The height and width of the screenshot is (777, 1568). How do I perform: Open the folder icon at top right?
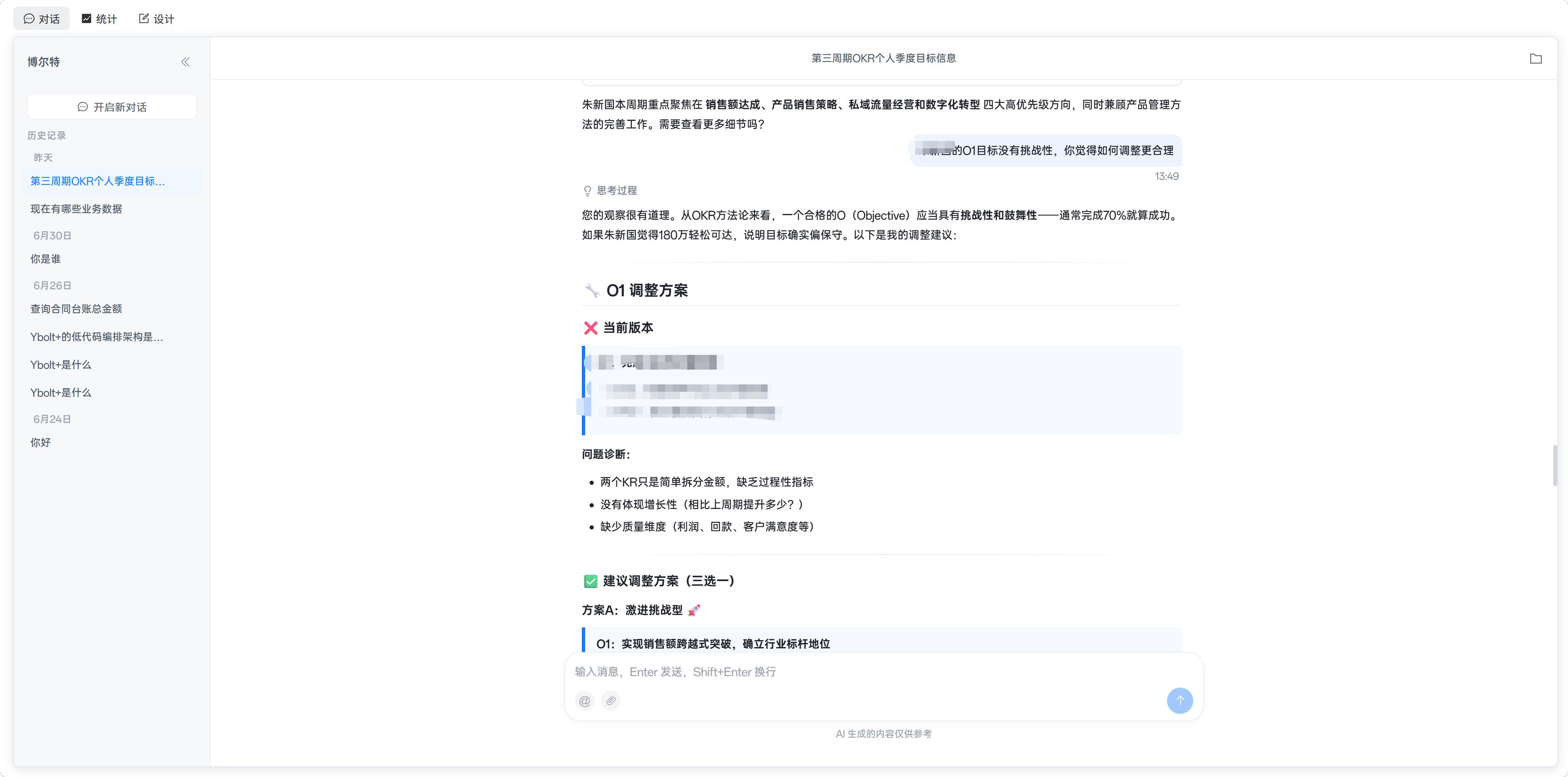(x=1535, y=59)
